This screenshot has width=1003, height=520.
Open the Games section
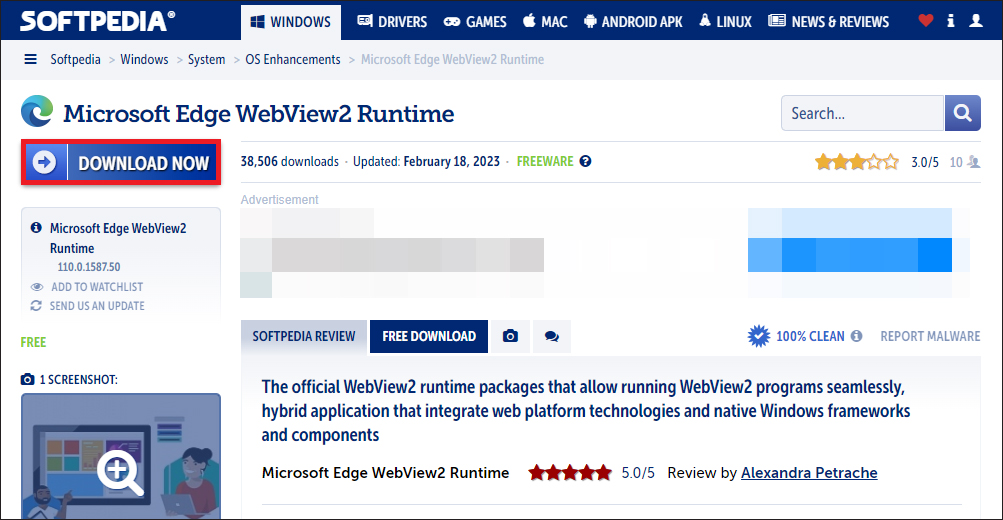pyautogui.click(x=475, y=22)
